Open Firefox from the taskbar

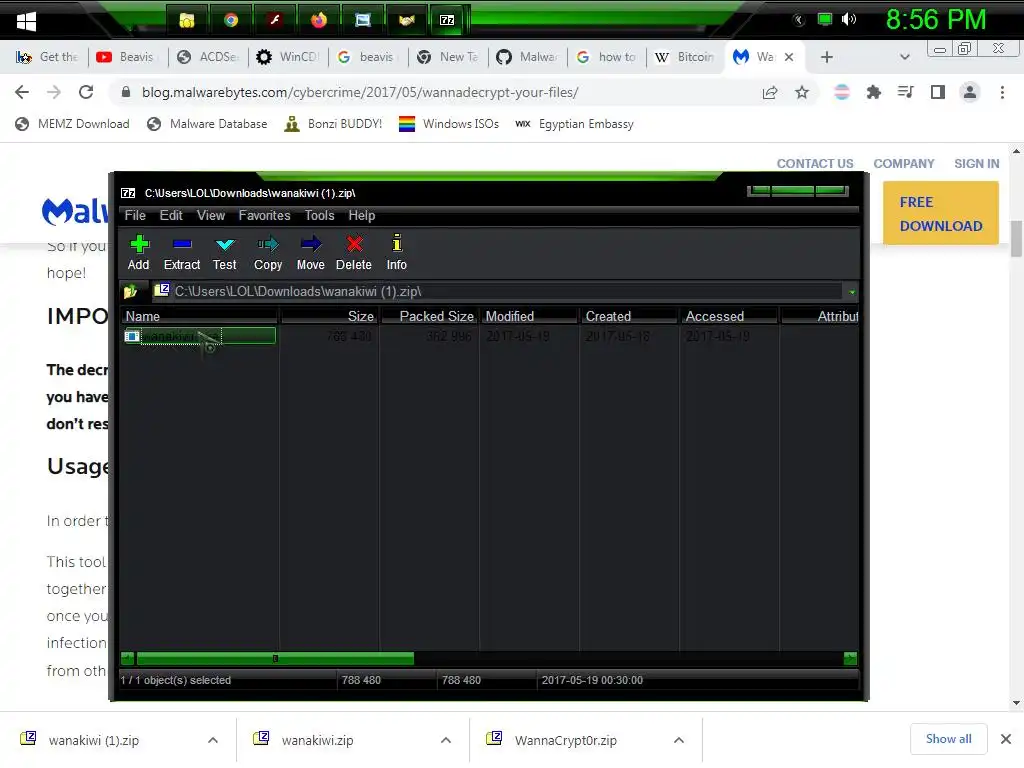coord(319,20)
